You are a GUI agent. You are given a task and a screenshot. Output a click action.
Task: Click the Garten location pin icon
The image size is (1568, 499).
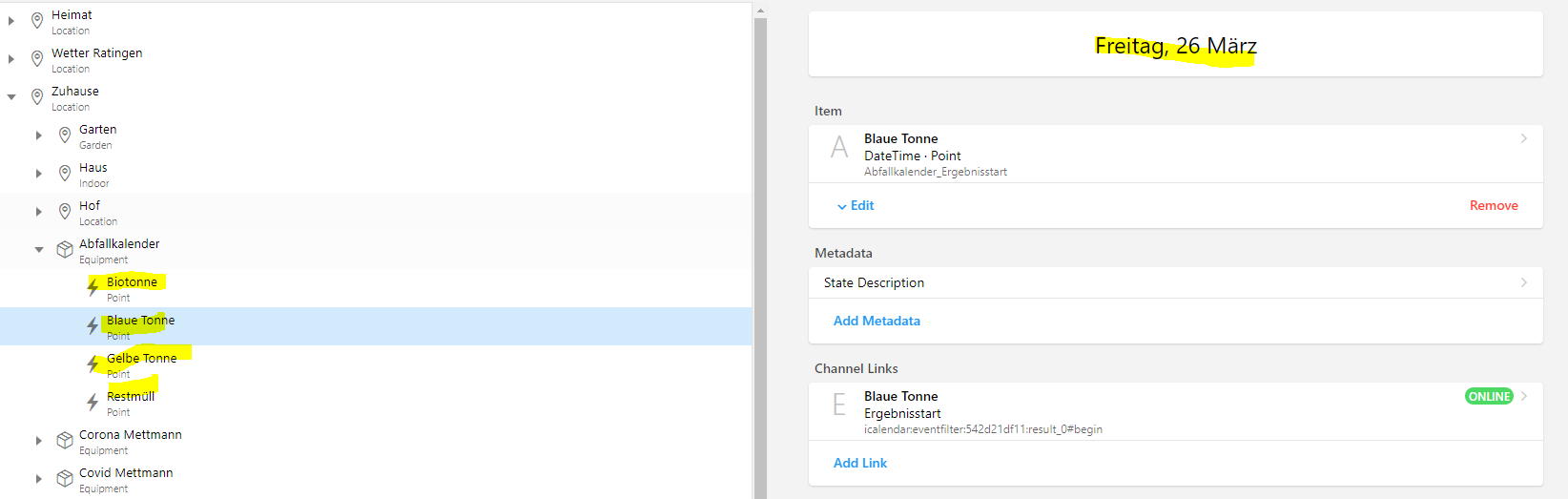click(65, 135)
